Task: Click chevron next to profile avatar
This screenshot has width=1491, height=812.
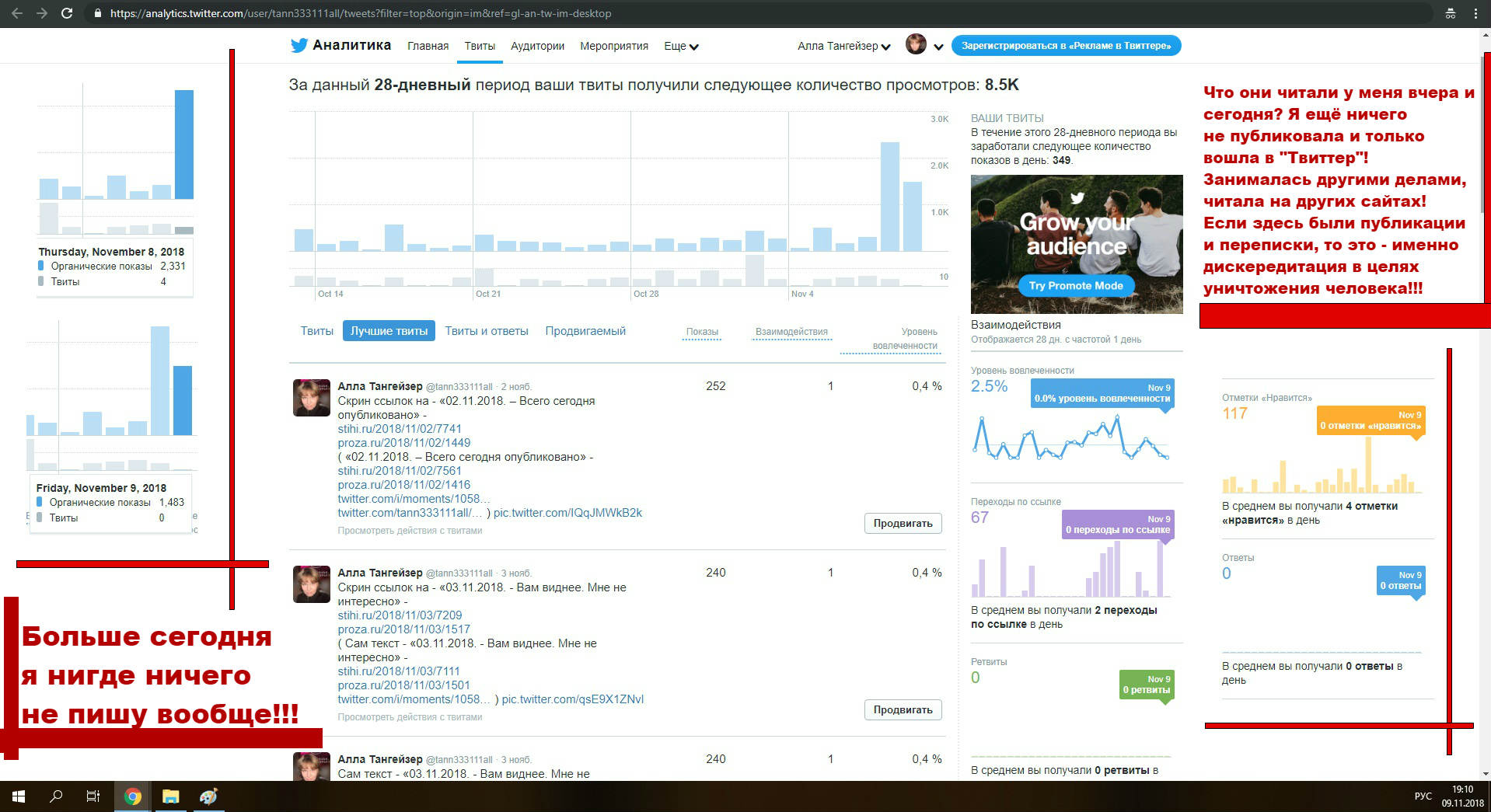Action: point(938,47)
